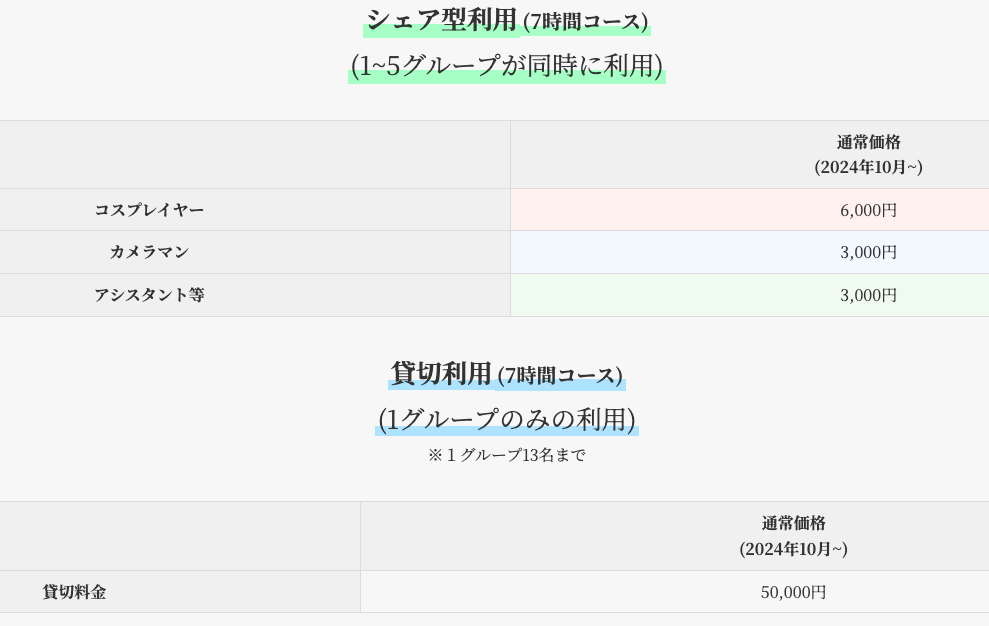Click the アシスタント等 3,000円 price cell

click(749, 295)
